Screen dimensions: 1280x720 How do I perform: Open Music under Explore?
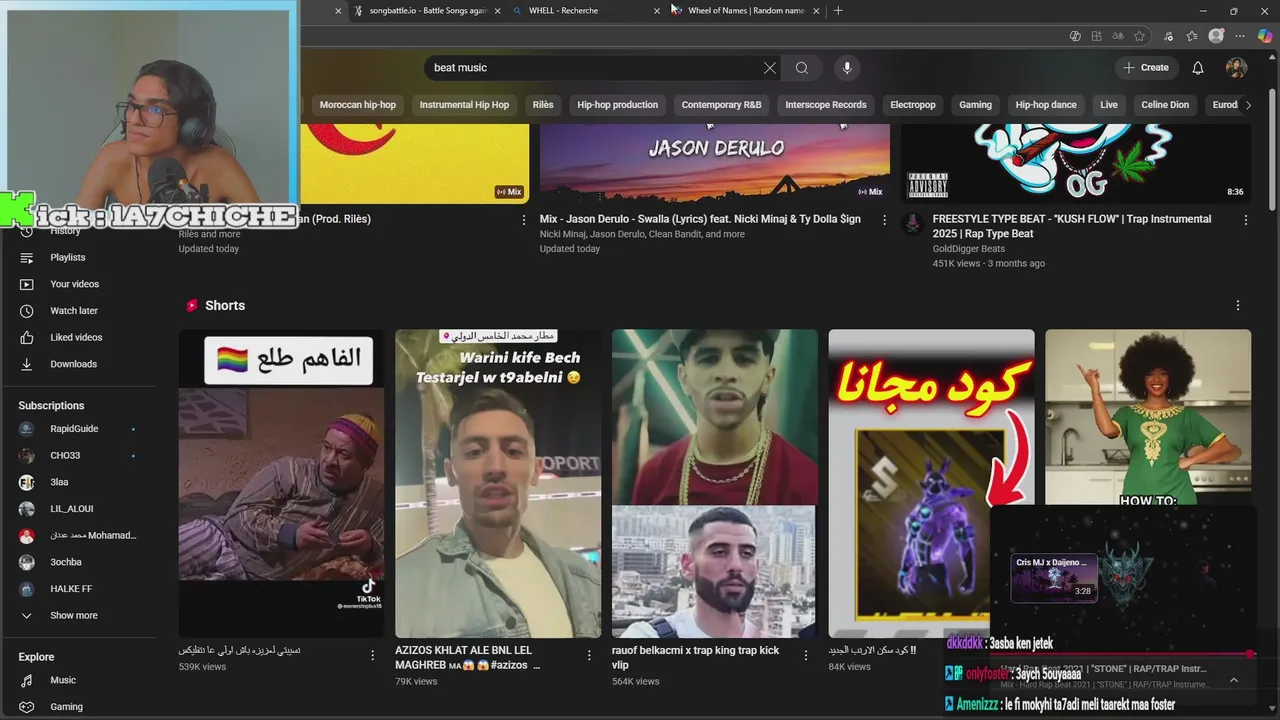62,680
